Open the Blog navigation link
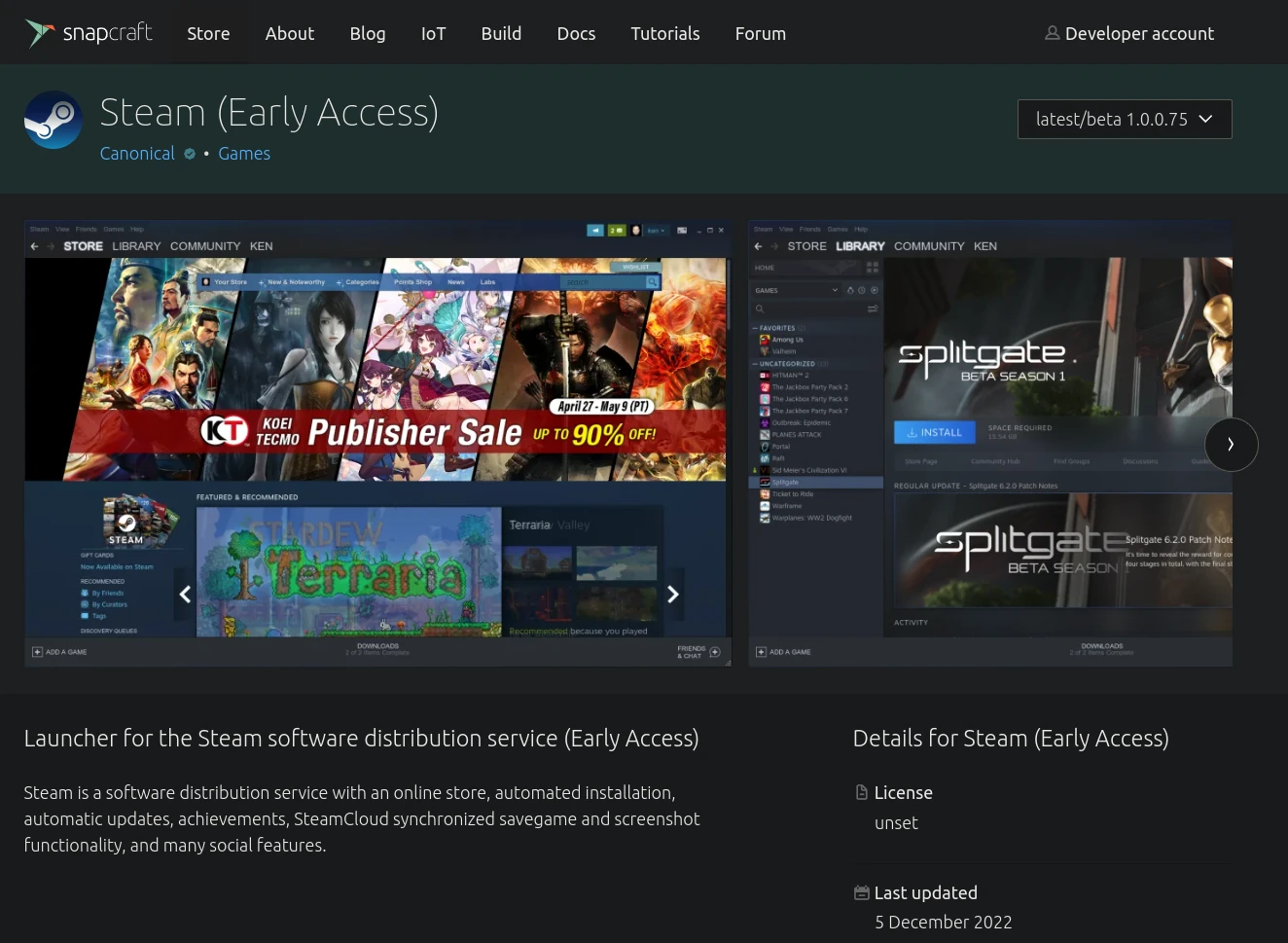This screenshot has height=943, width=1288. pyautogui.click(x=368, y=33)
